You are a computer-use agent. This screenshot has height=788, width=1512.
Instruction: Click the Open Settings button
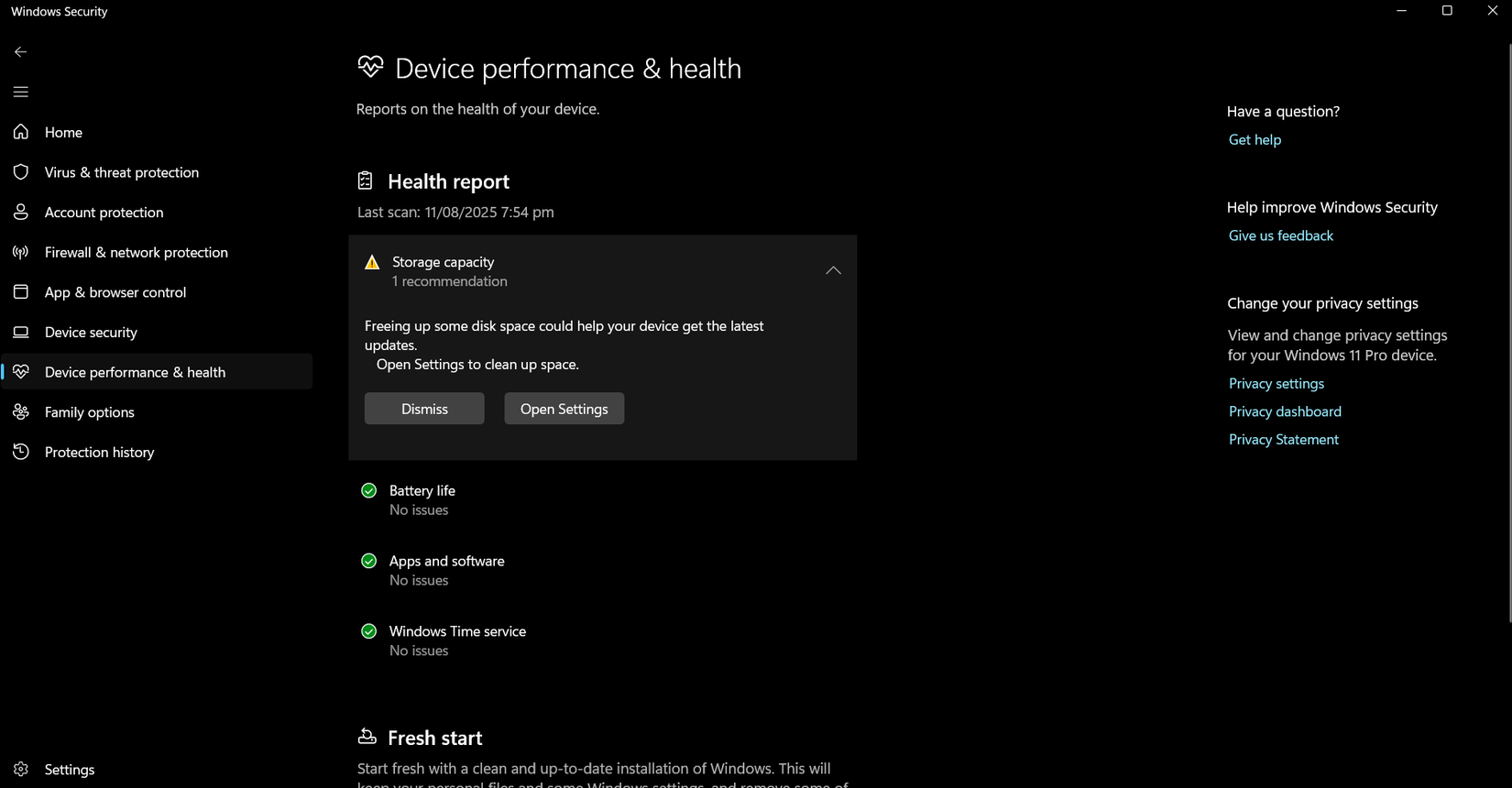[564, 409]
